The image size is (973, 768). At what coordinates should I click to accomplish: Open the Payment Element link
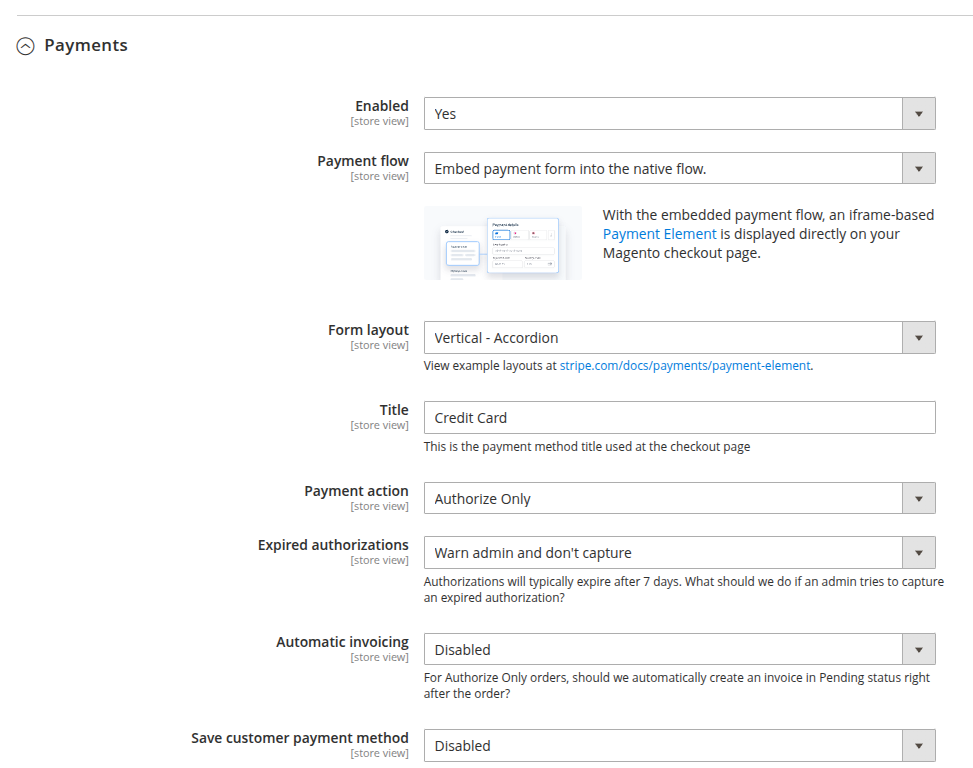click(x=659, y=234)
